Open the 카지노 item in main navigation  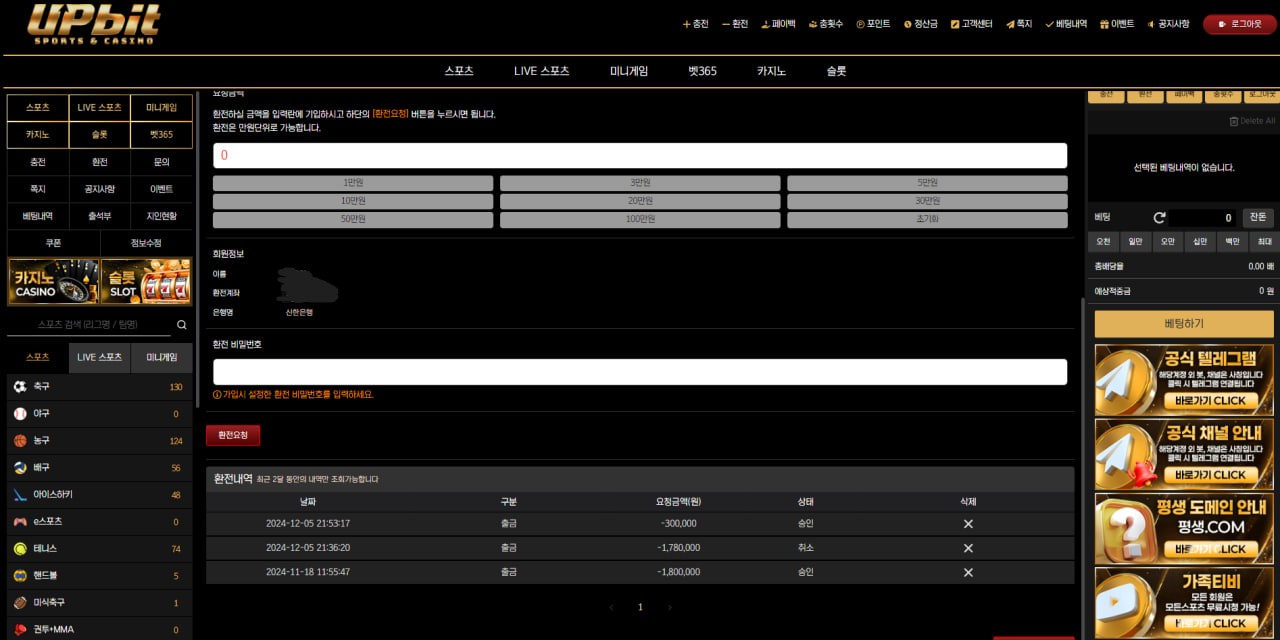pyautogui.click(x=771, y=71)
